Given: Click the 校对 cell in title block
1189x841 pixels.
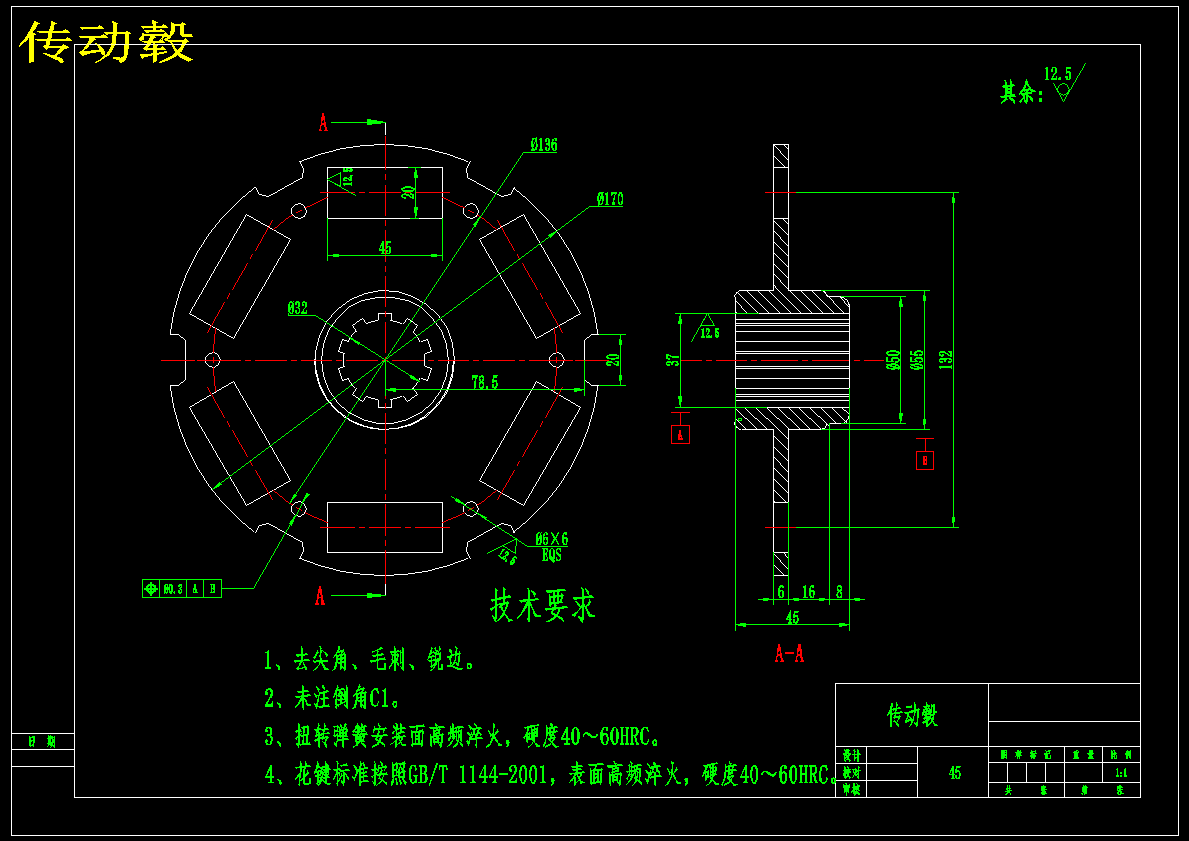Looking at the screenshot, I should 852,773.
